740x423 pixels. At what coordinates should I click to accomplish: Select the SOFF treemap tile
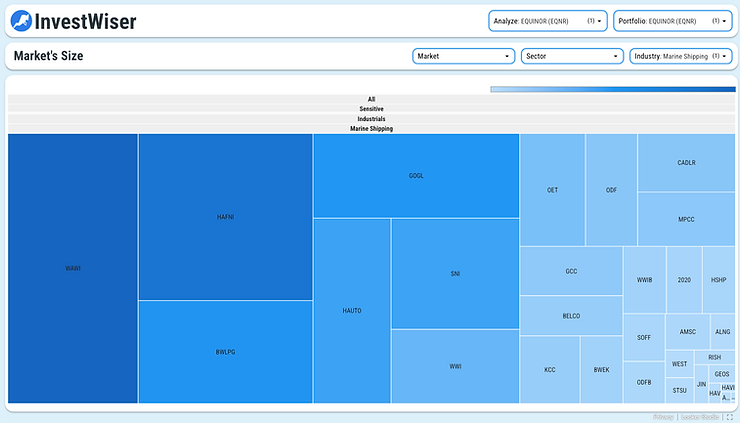tap(644, 338)
